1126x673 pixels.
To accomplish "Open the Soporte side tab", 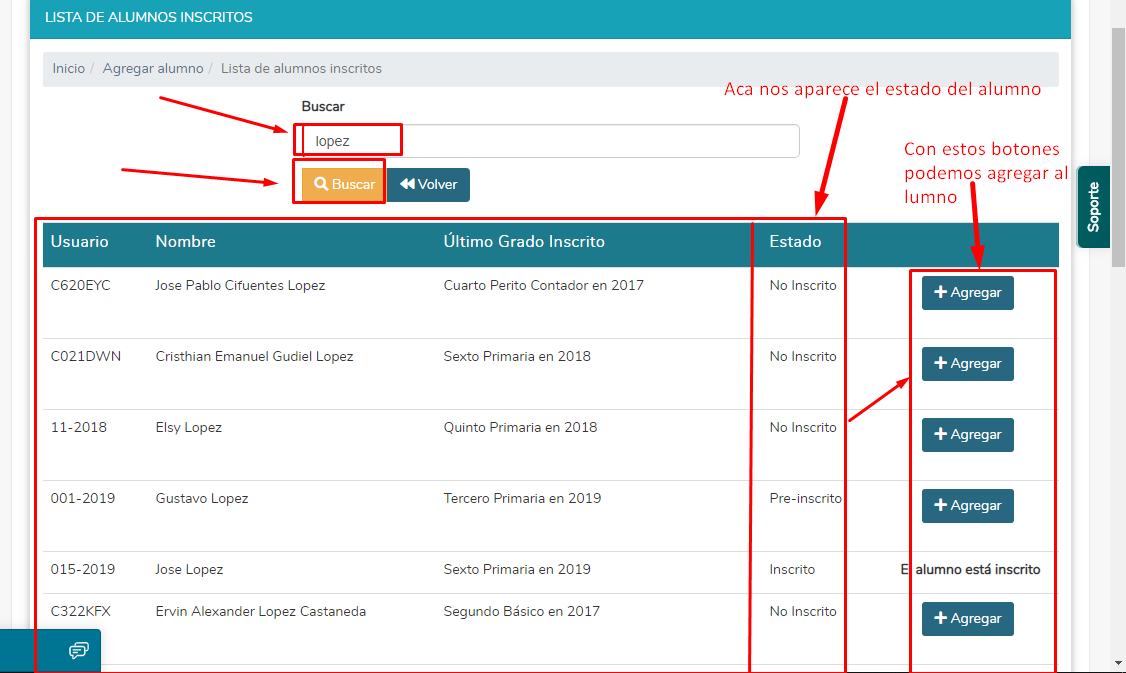I will point(1093,207).
